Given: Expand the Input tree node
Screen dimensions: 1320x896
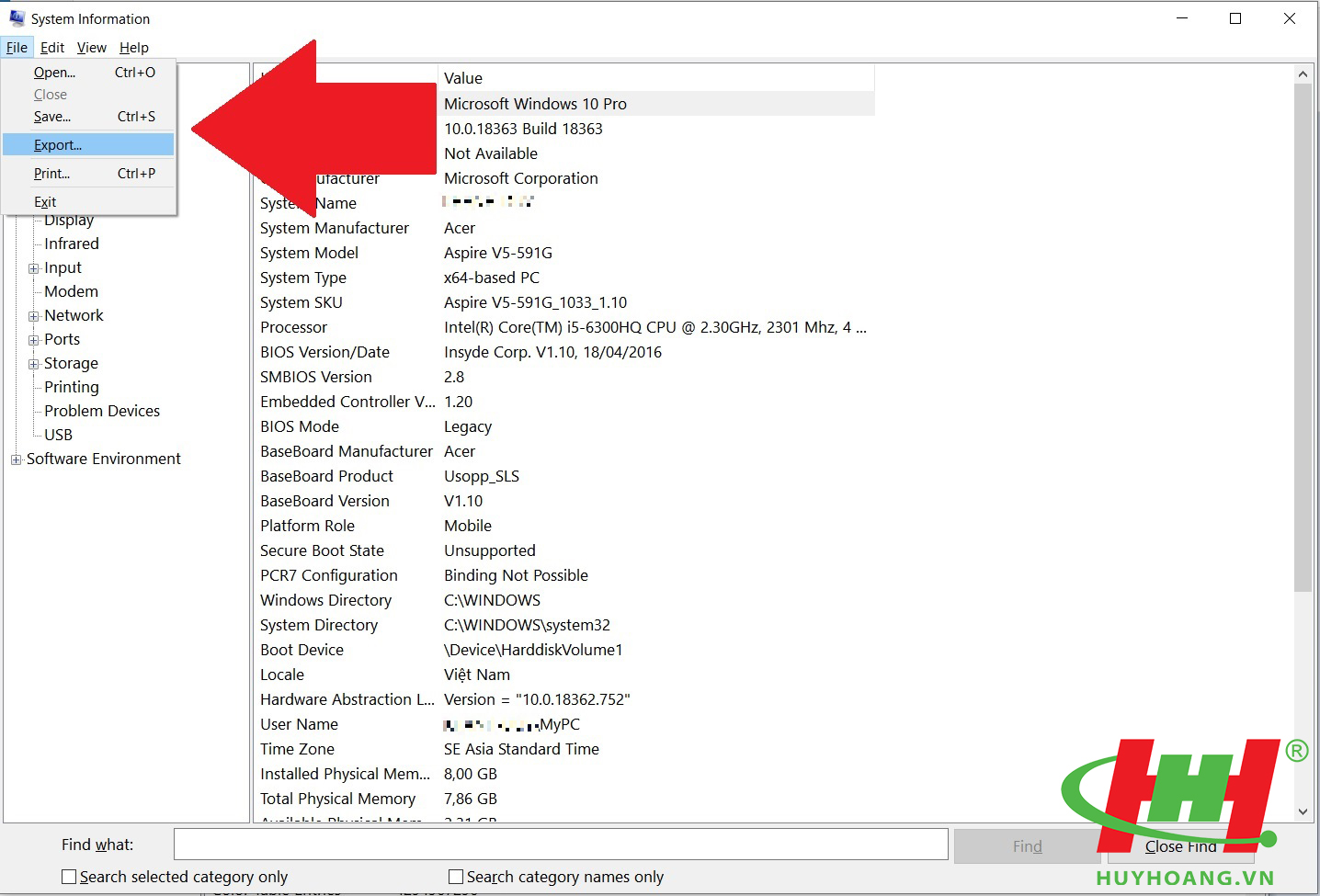Looking at the screenshot, I should pyautogui.click(x=34, y=268).
